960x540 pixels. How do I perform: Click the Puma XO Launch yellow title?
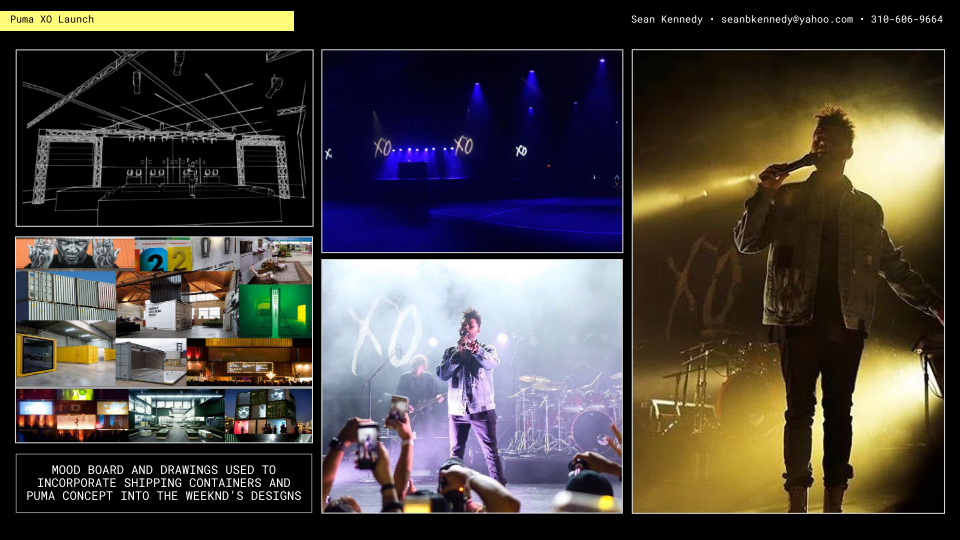[147, 20]
